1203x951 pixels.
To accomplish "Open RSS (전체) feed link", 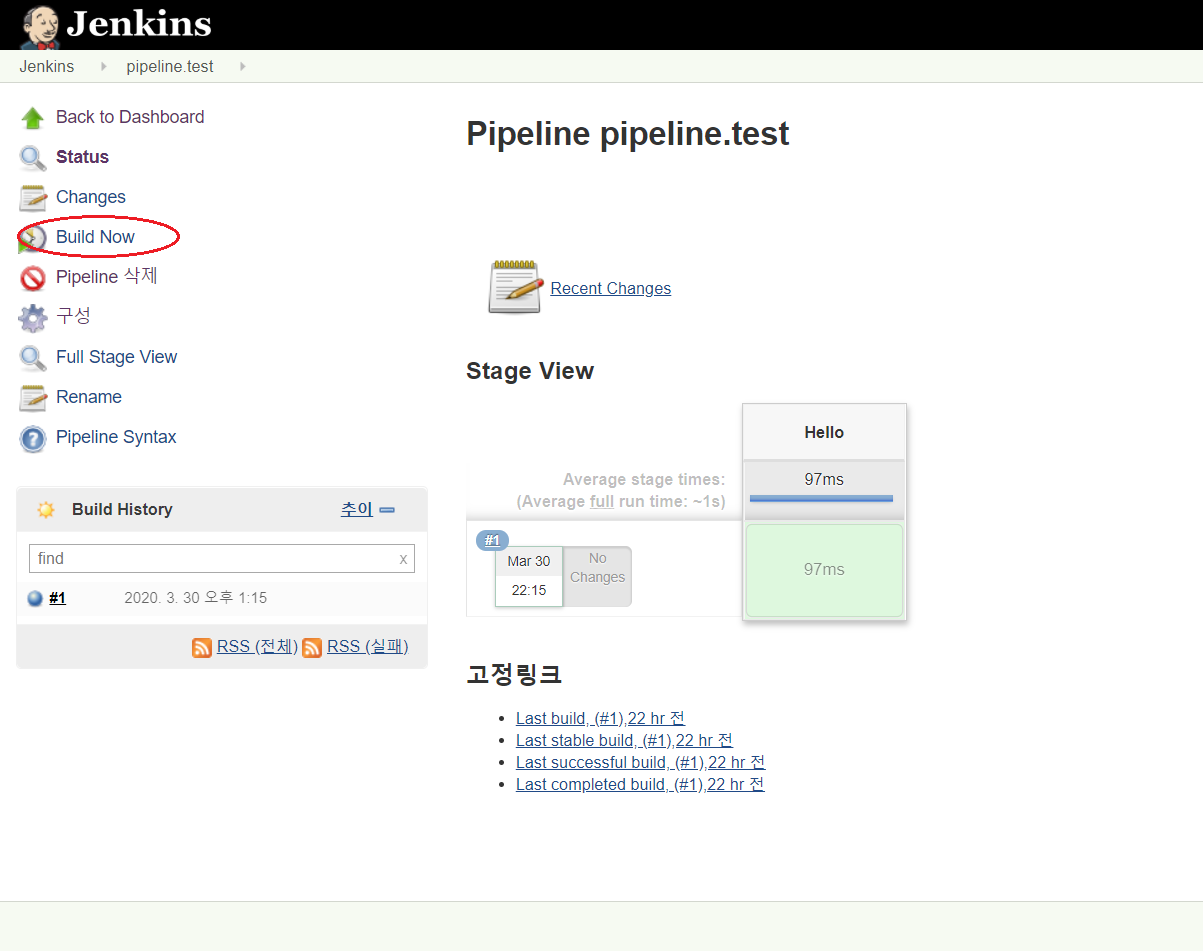I will [257, 647].
